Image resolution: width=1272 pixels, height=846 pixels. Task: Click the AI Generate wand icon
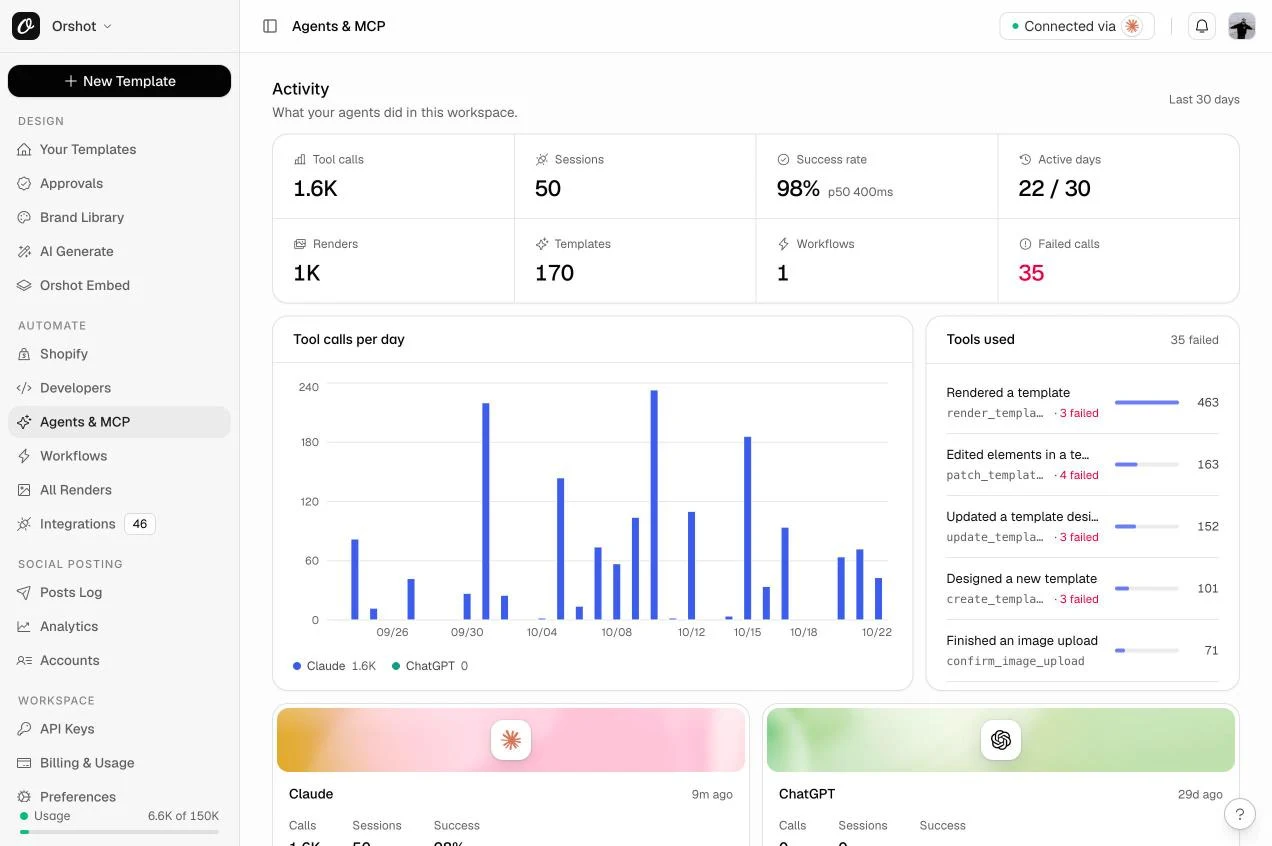point(24,251)
